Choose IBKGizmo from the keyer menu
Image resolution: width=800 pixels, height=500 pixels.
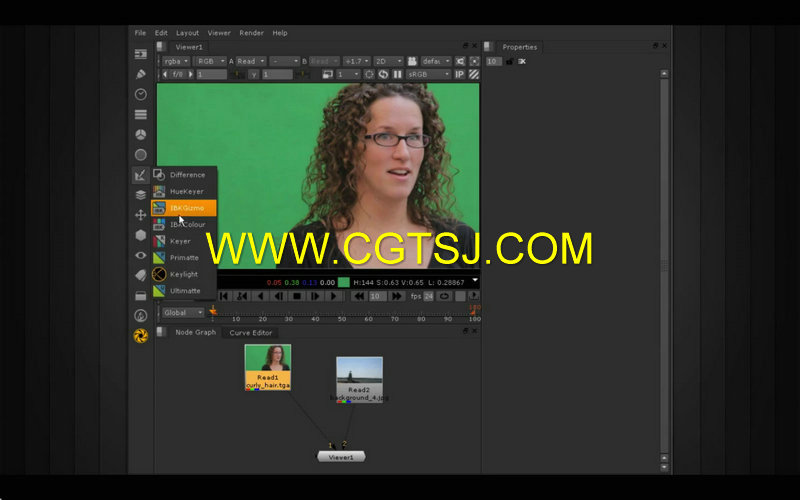click(x=184, y=208)
